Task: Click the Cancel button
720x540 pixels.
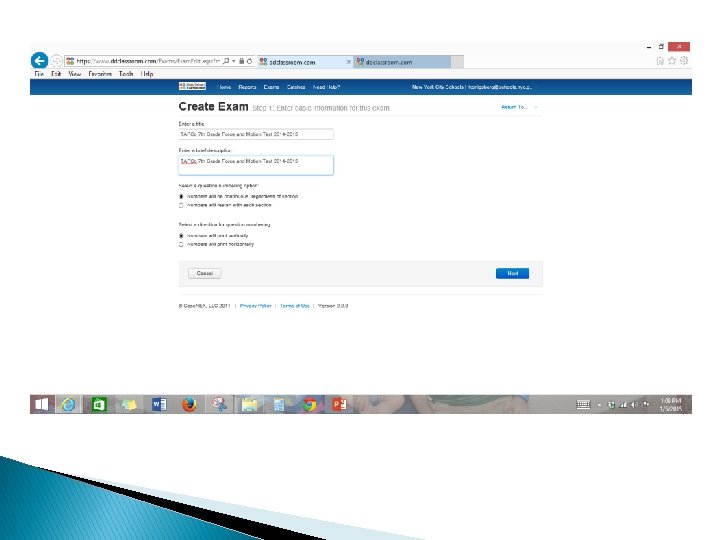Action: (x=204, y=273)
